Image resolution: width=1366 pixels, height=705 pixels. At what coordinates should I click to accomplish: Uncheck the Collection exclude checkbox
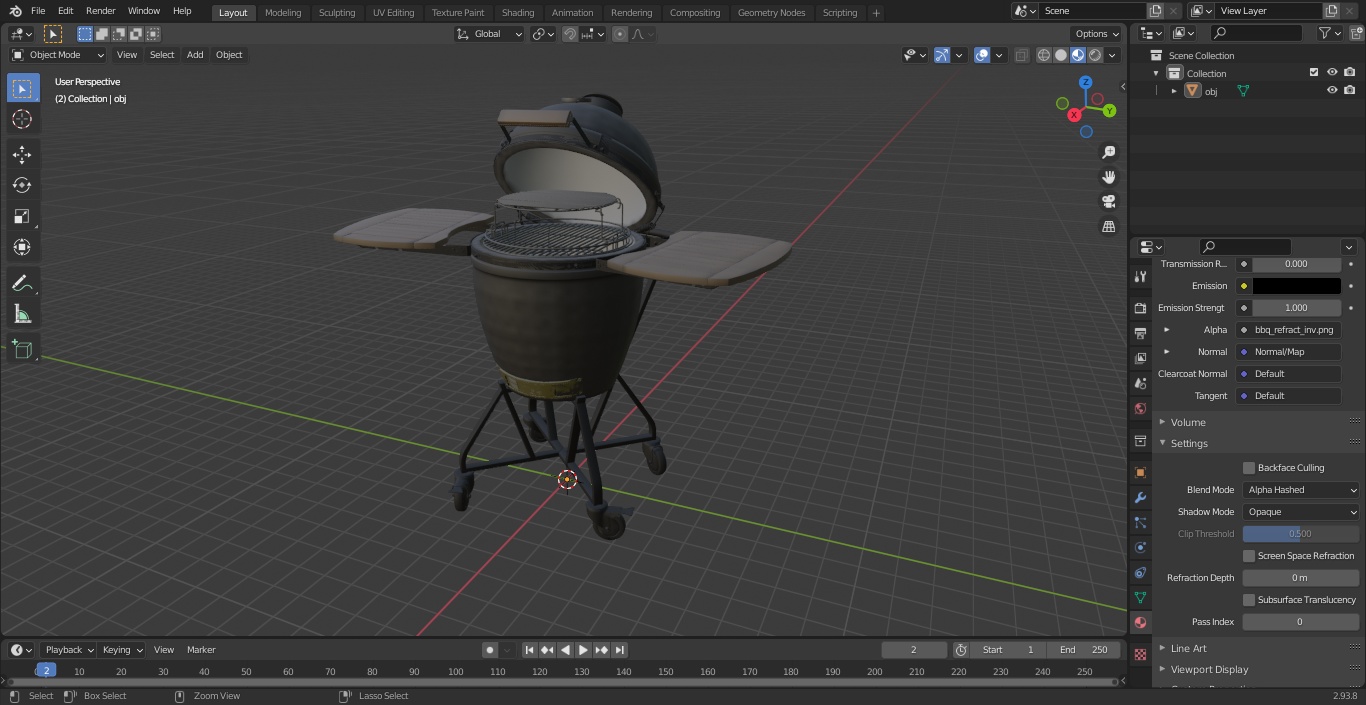point(1314,72)
